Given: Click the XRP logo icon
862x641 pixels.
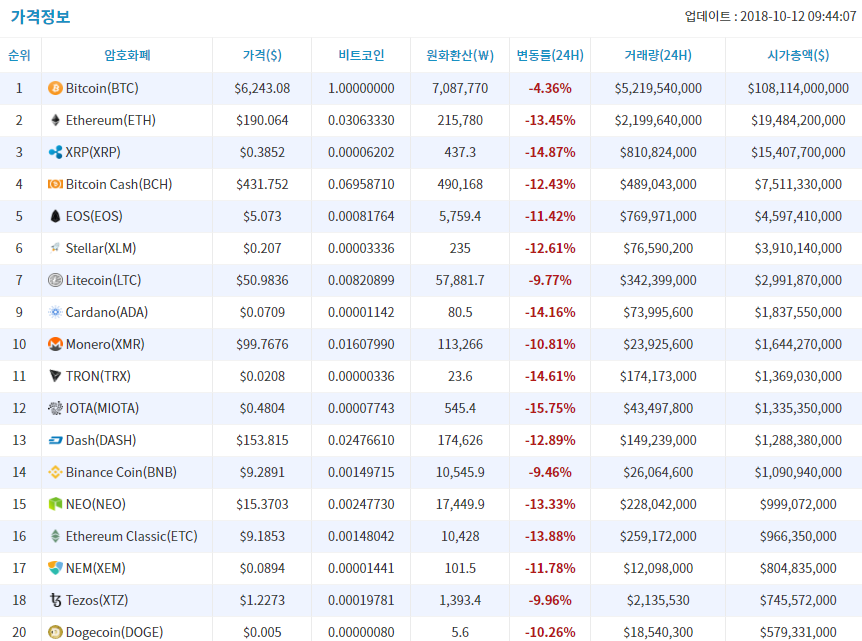Looking at the screenshot, I should [55, 152].
